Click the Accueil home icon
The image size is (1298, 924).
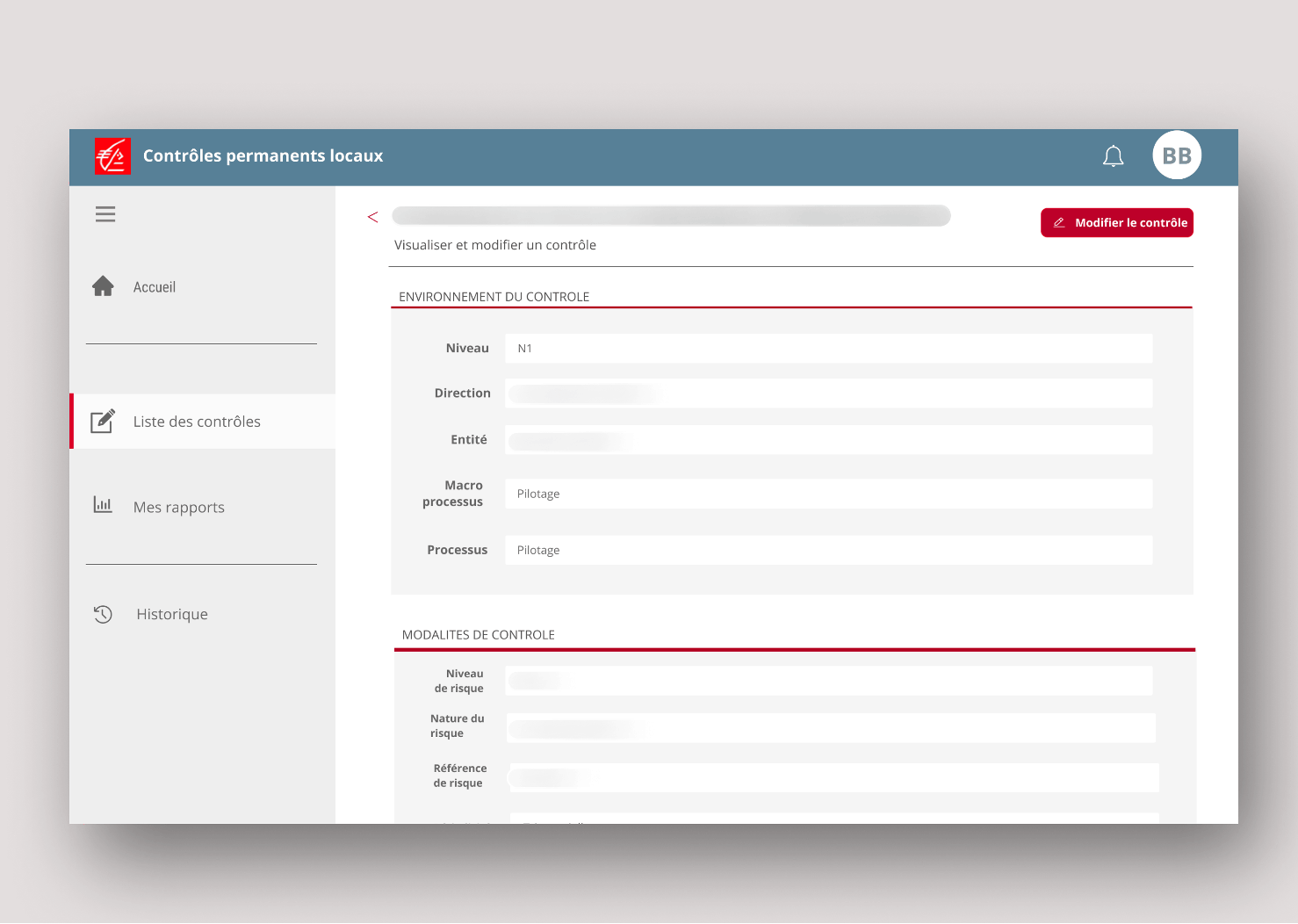click(103, 286)
